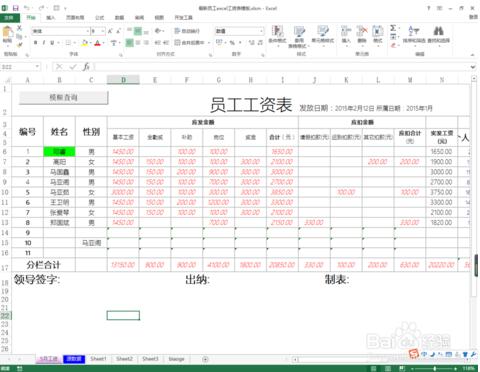Click the Format Painter brush icon
480x372 pixels.
tap(19, 44)
